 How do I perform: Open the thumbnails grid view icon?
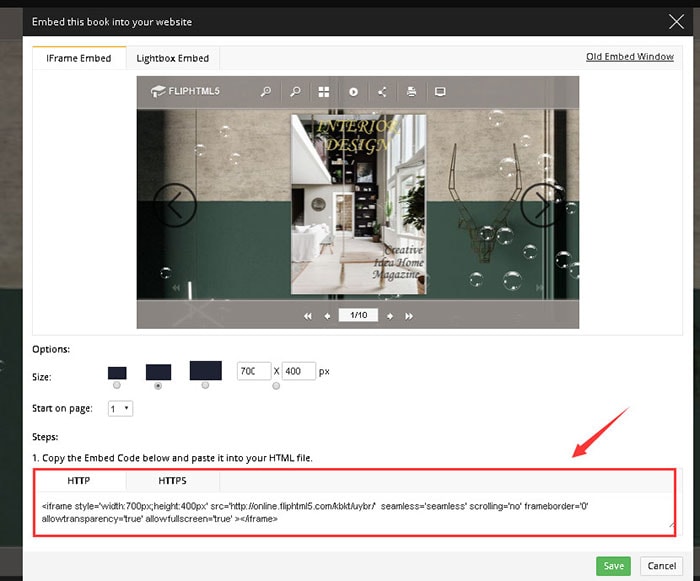click(x=324, y=92)
